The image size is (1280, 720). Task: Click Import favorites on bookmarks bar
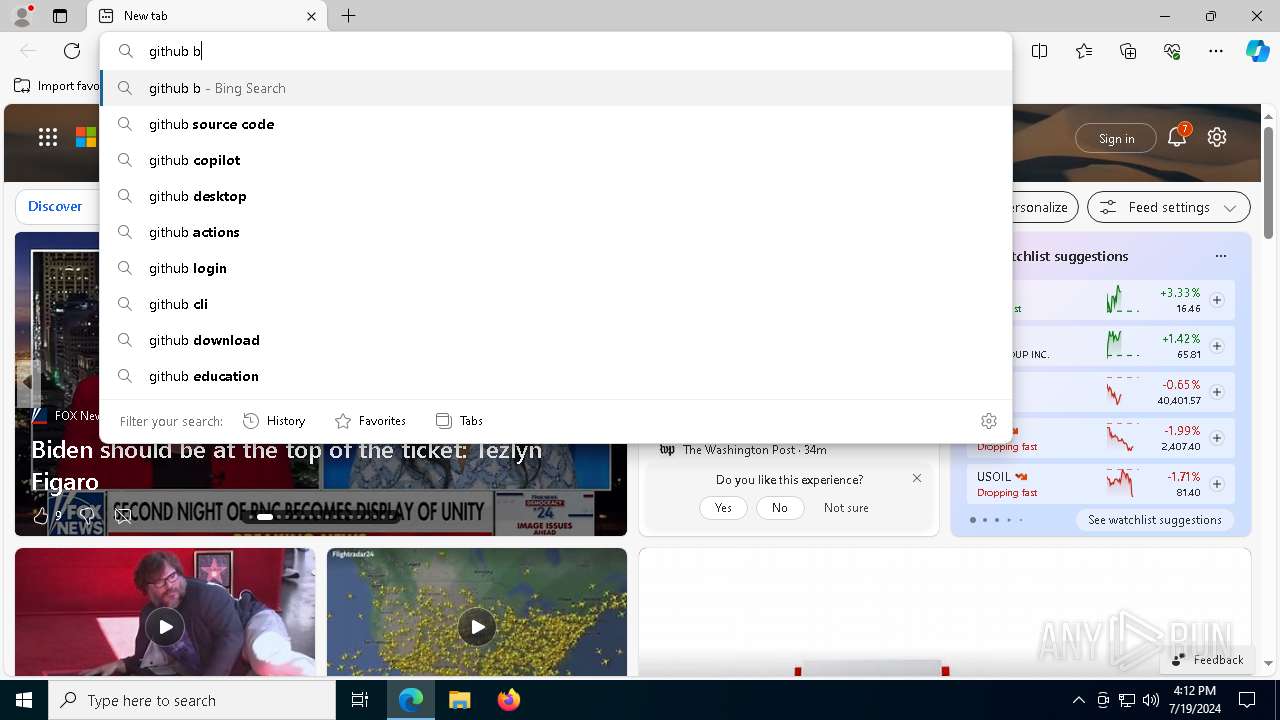(57, 86)
